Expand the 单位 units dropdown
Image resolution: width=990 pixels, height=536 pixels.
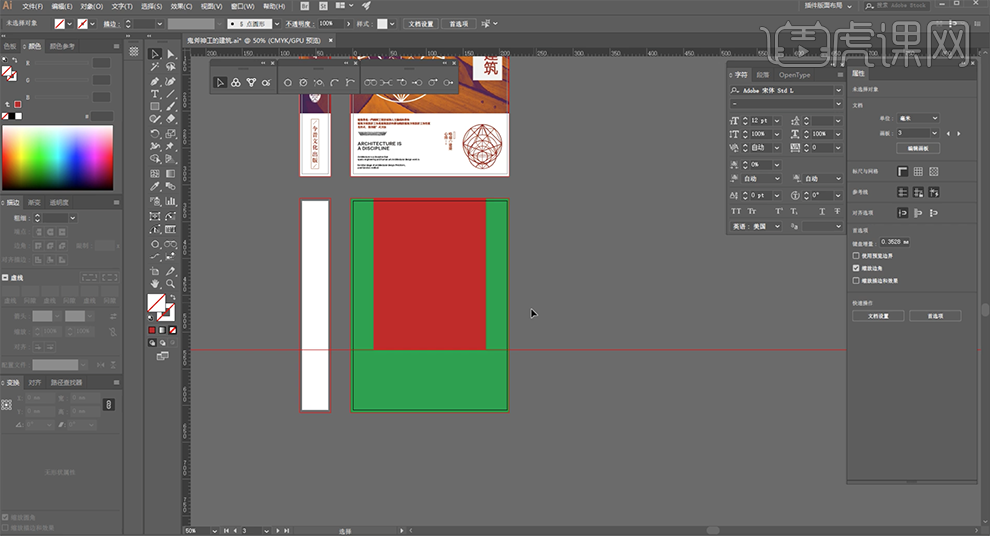click(x=917, y=118)
